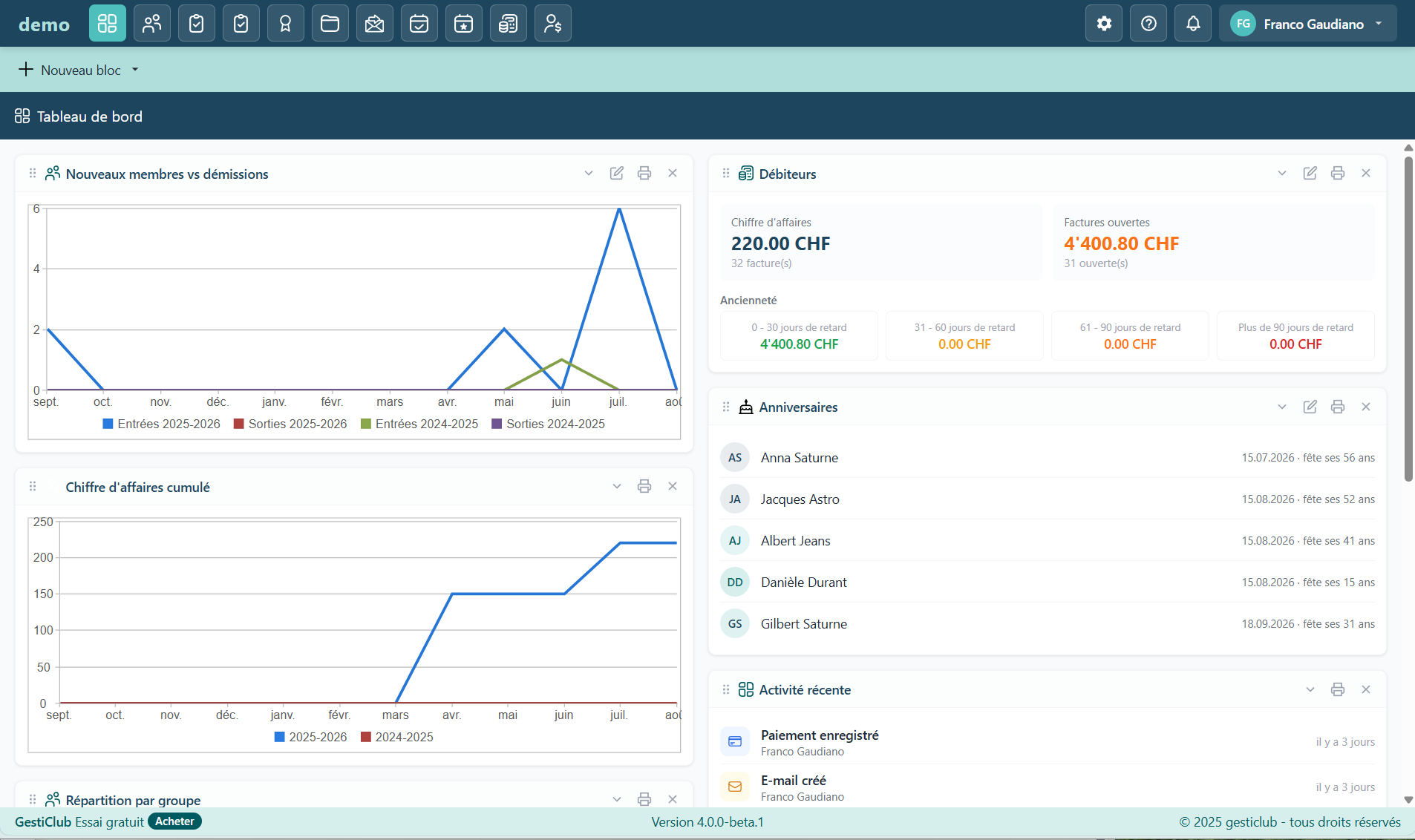Toggle Sorties 2024-2025 legend series
The image size is (1415, 840).
pos(548,424)
